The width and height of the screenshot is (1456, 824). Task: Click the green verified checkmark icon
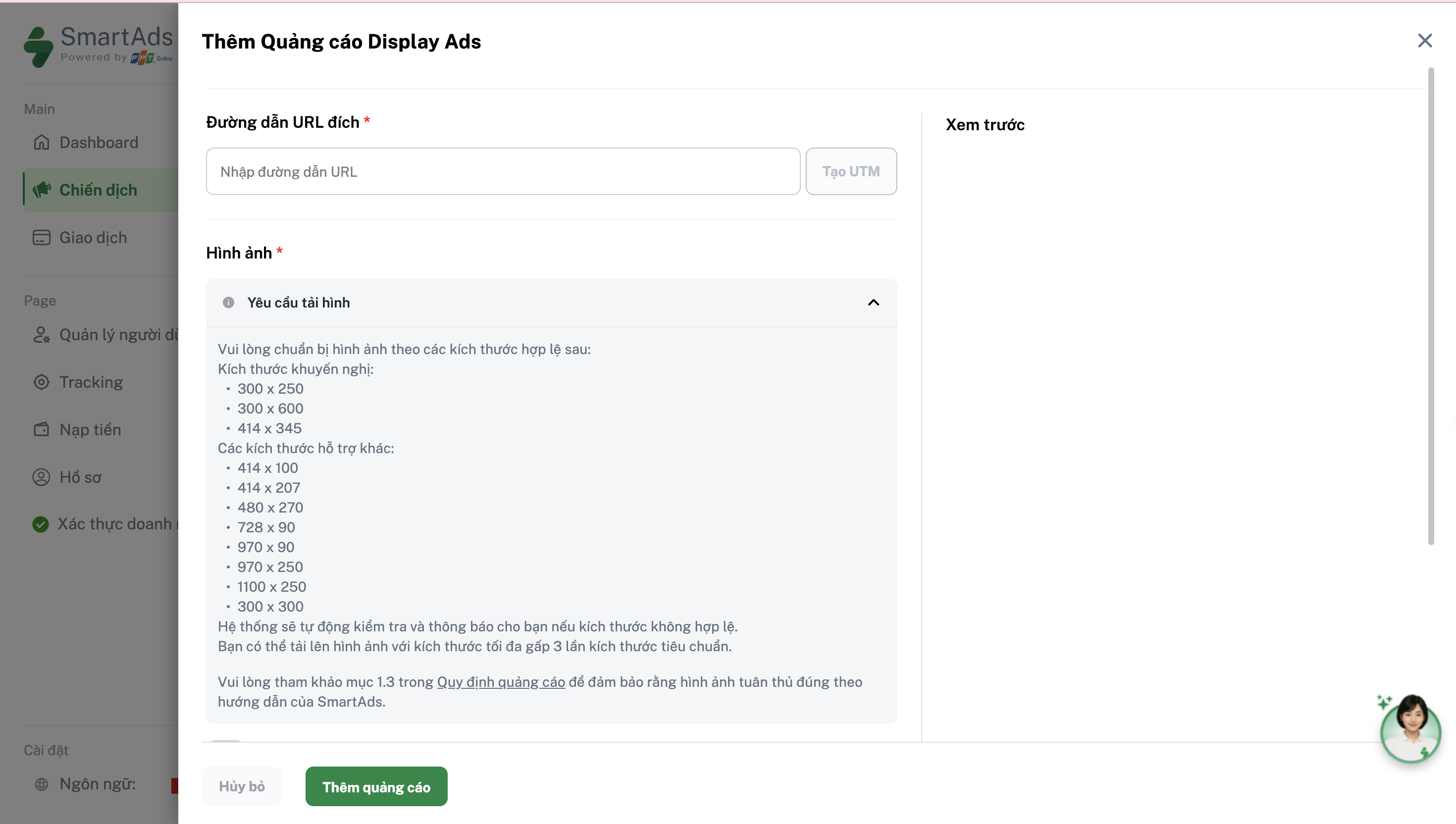click(x=41, y=524)
